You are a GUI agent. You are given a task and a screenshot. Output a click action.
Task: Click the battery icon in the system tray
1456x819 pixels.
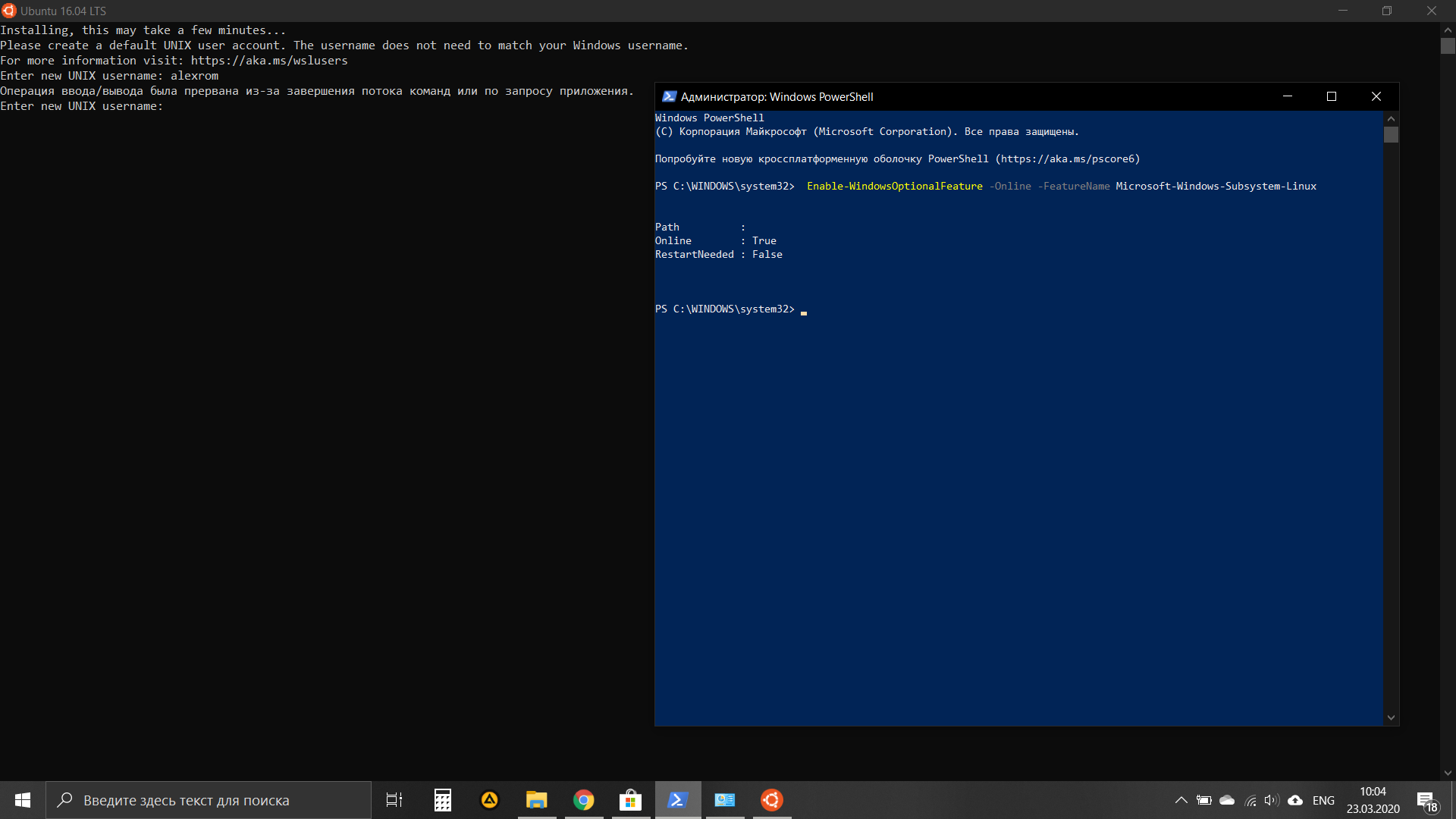[1203, 800]
